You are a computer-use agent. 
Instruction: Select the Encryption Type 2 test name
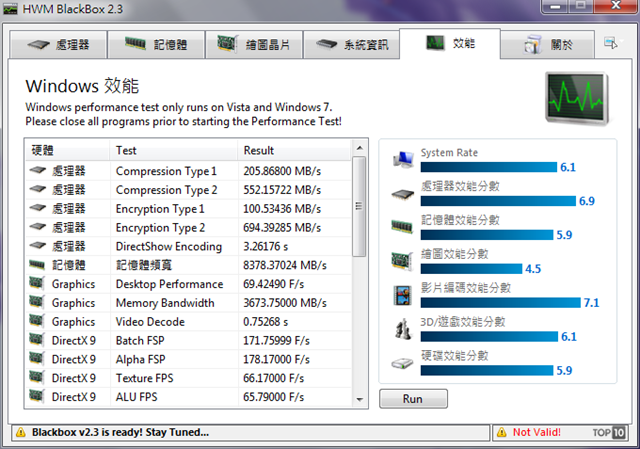tap(160, 227)
